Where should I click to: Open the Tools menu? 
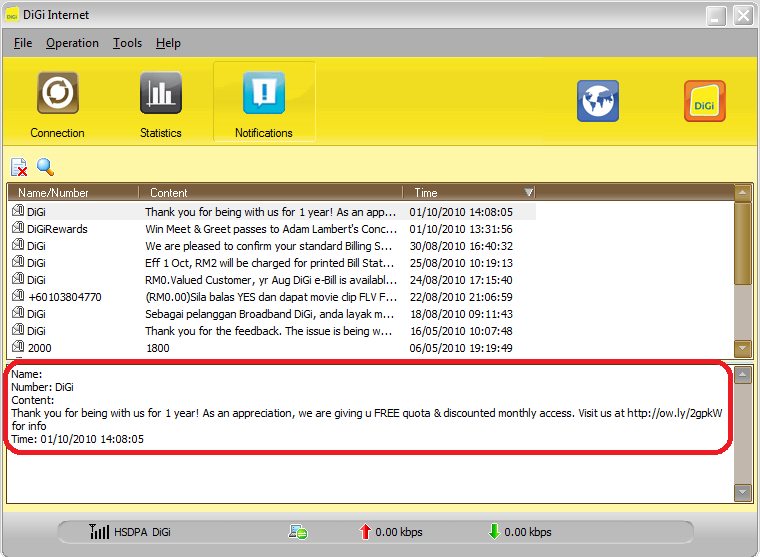[x=127, y=43]
